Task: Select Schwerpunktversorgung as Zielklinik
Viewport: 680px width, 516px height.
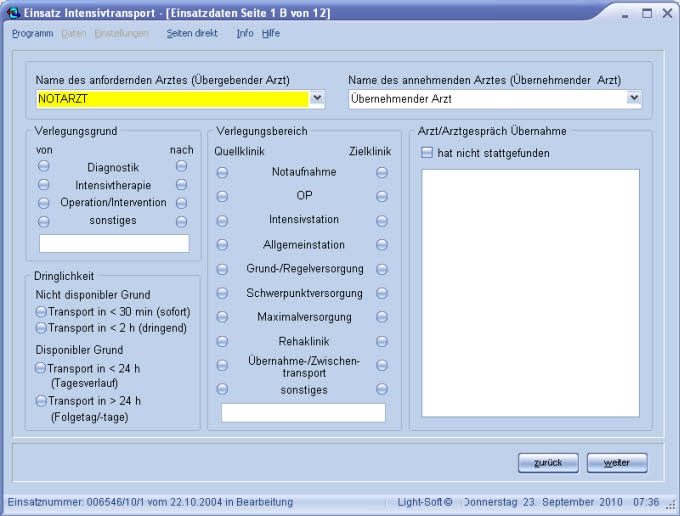Action: coord(382,294)
